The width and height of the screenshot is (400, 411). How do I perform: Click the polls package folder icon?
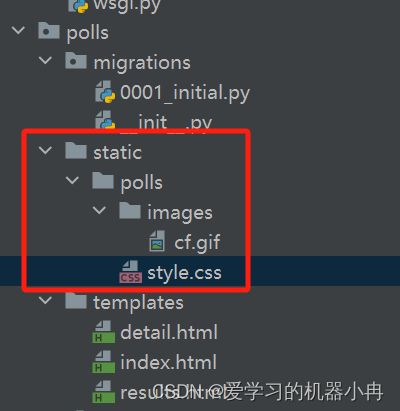[49, 31]
